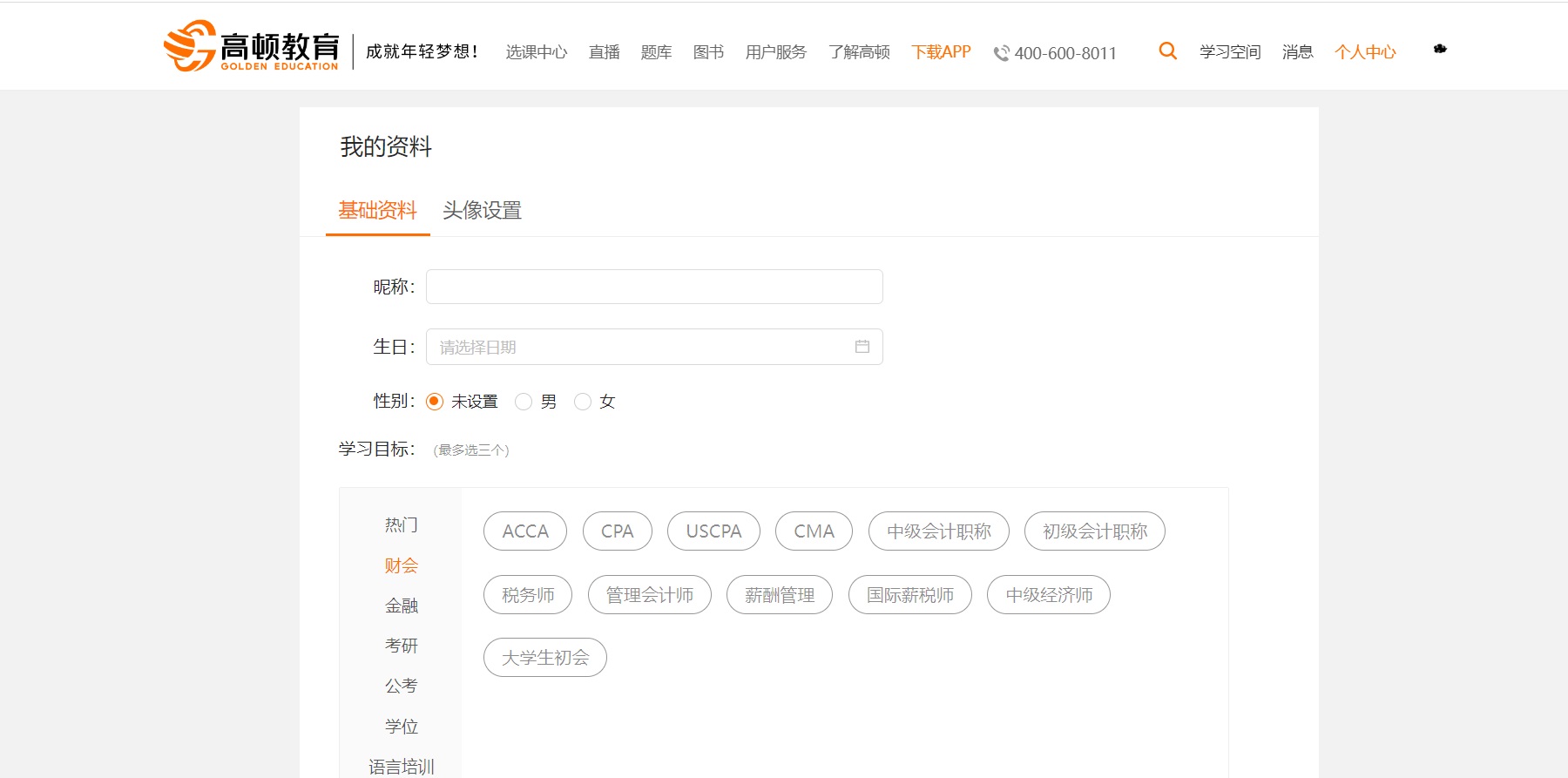1568x778 pixels.
Task: Select the 热门 category
Action: tap(402, 525)
